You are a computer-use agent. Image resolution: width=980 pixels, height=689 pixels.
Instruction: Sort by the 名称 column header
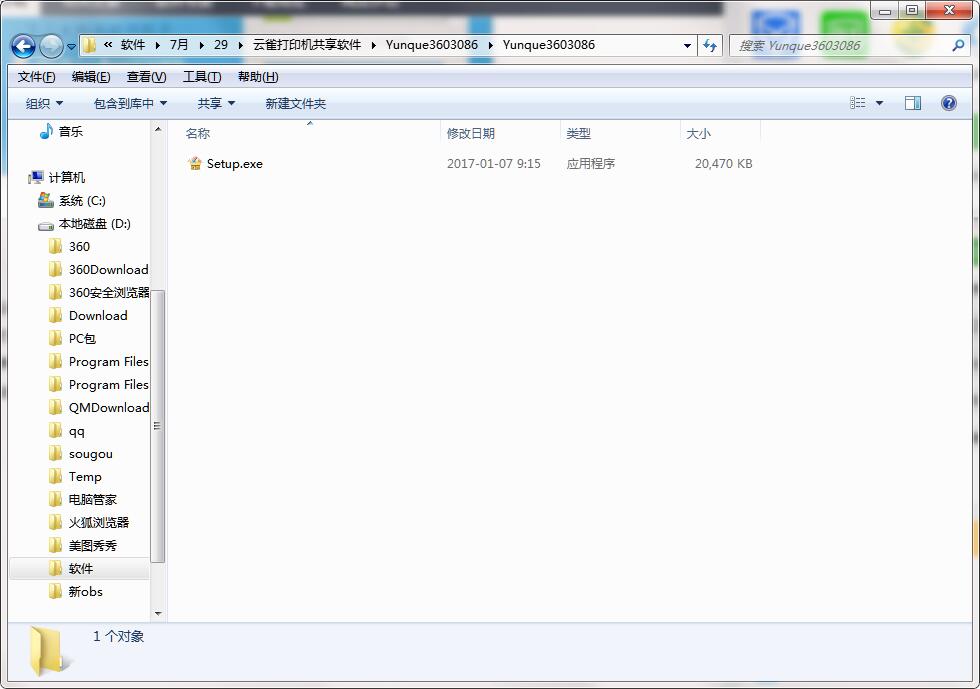[198, 134]
